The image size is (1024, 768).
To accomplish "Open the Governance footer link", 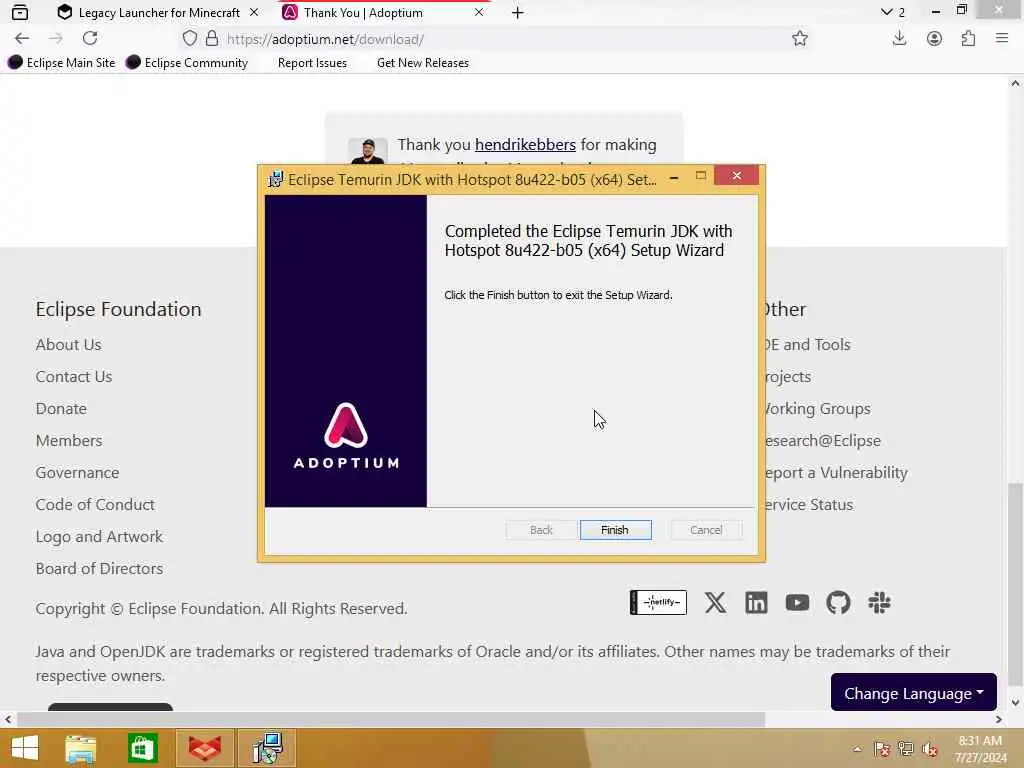I will 78,472.
